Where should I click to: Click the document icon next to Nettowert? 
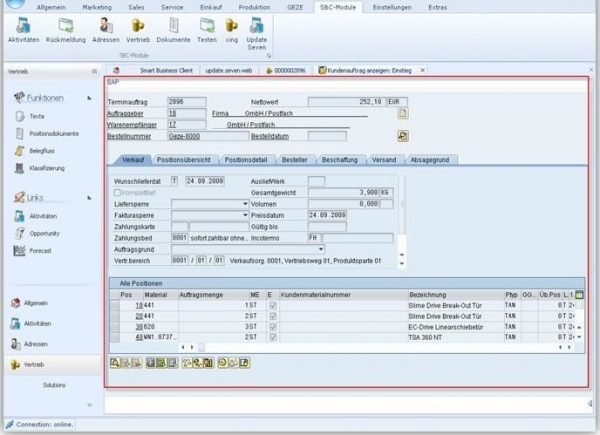[403, 113]
